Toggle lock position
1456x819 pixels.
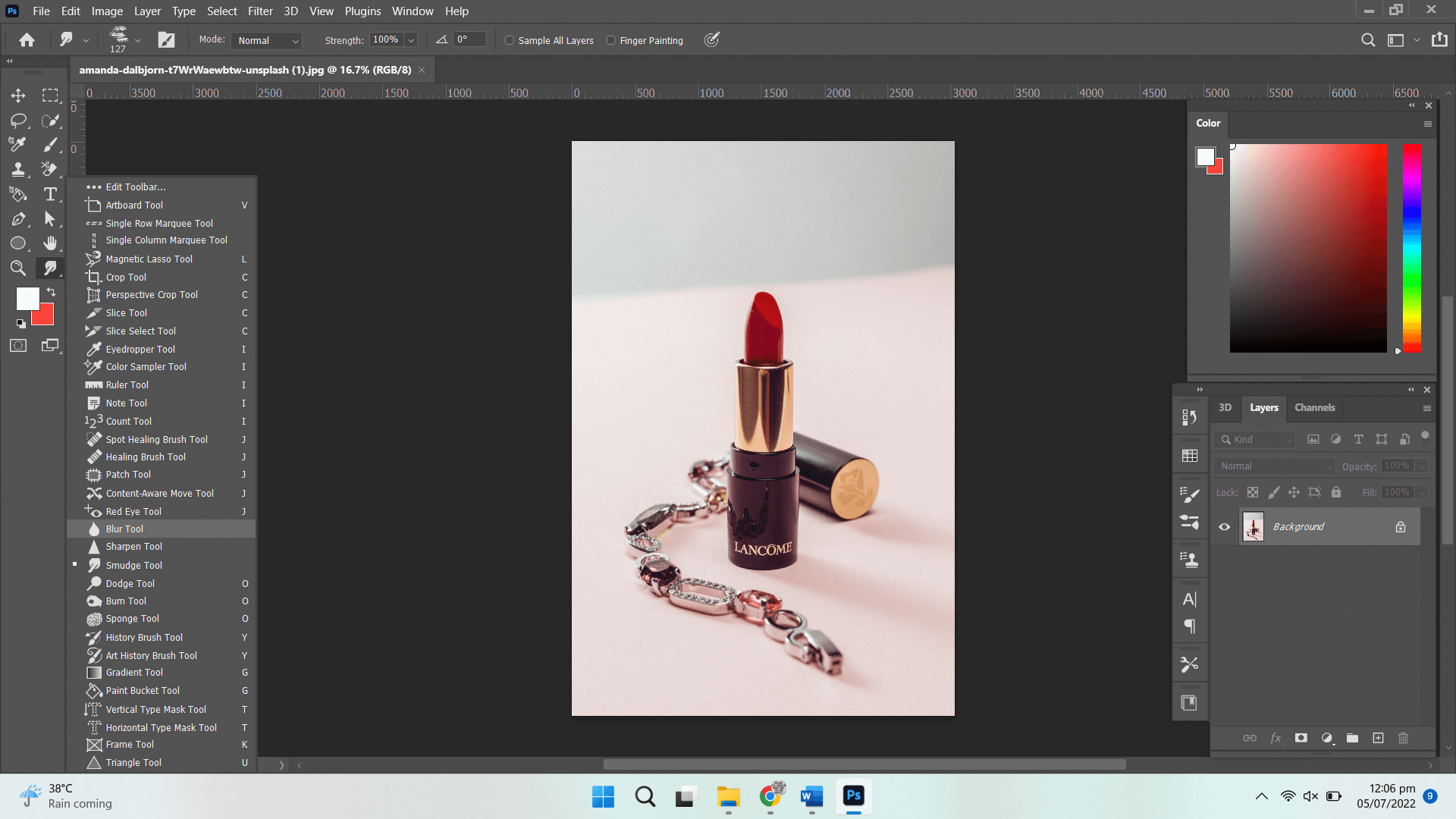1294,492
